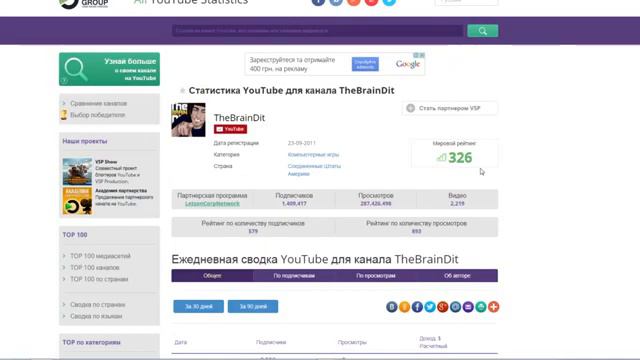
Task: Open the Google ad's blue button
Action: [365, 64]
